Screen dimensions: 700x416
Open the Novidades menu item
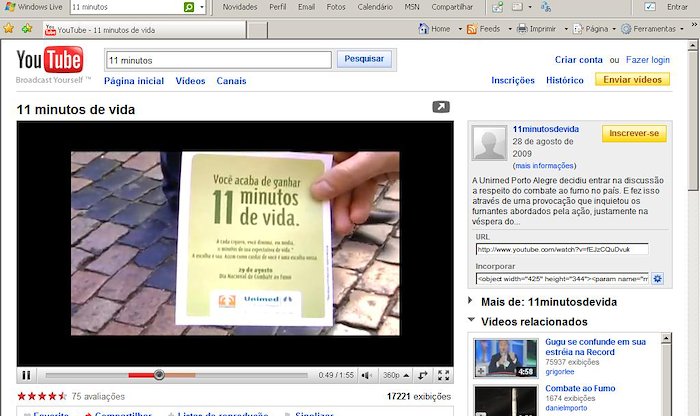[240, 7]
